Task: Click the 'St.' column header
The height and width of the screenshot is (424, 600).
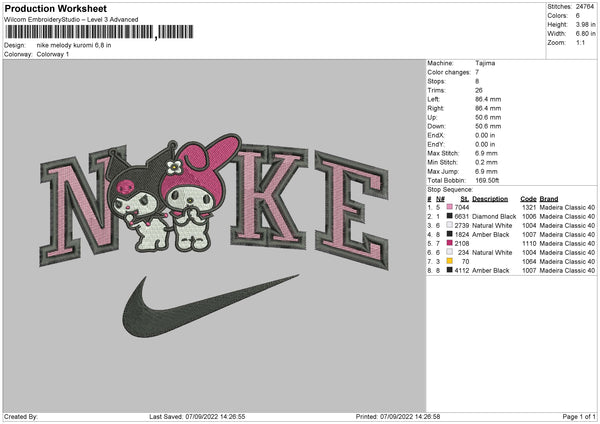Action: (465, 199)
